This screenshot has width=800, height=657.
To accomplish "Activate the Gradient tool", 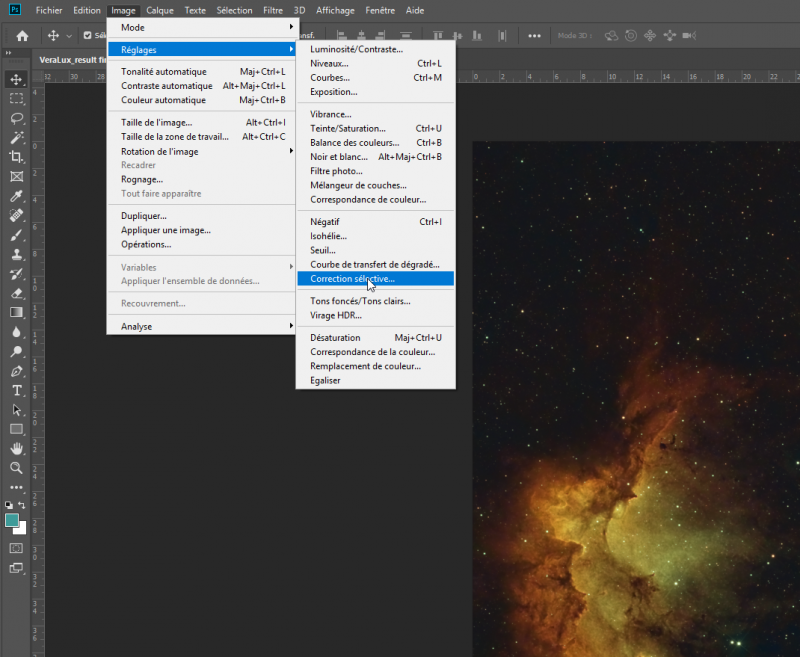I will click(16, 313).
